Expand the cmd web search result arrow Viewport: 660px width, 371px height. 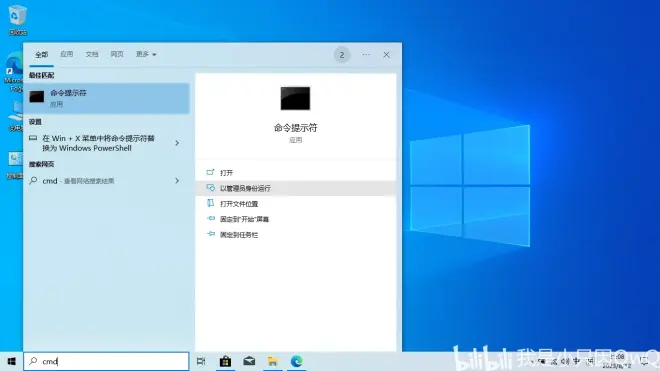[x=177, y=181]
